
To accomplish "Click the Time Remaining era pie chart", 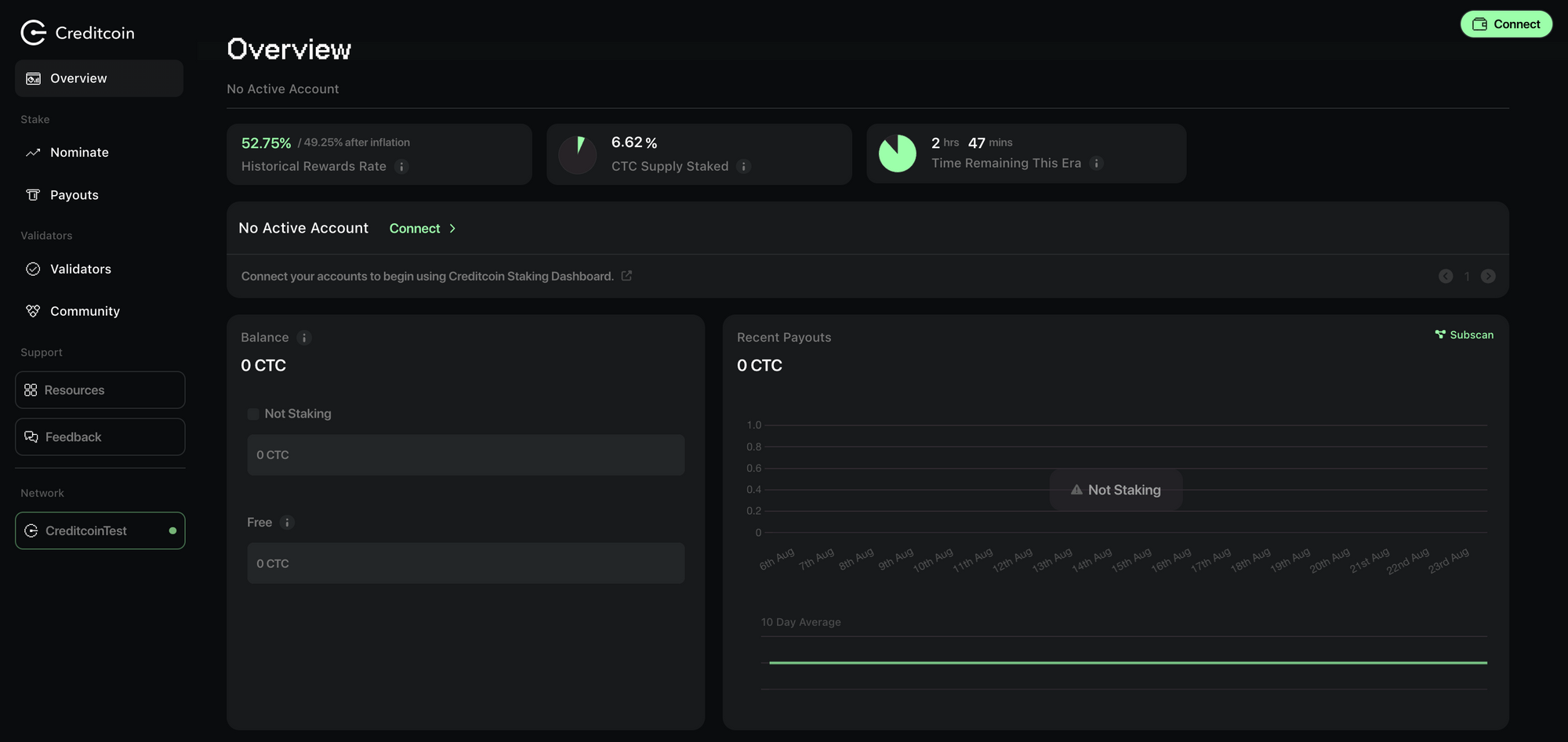I will click(x=898, y=154).
